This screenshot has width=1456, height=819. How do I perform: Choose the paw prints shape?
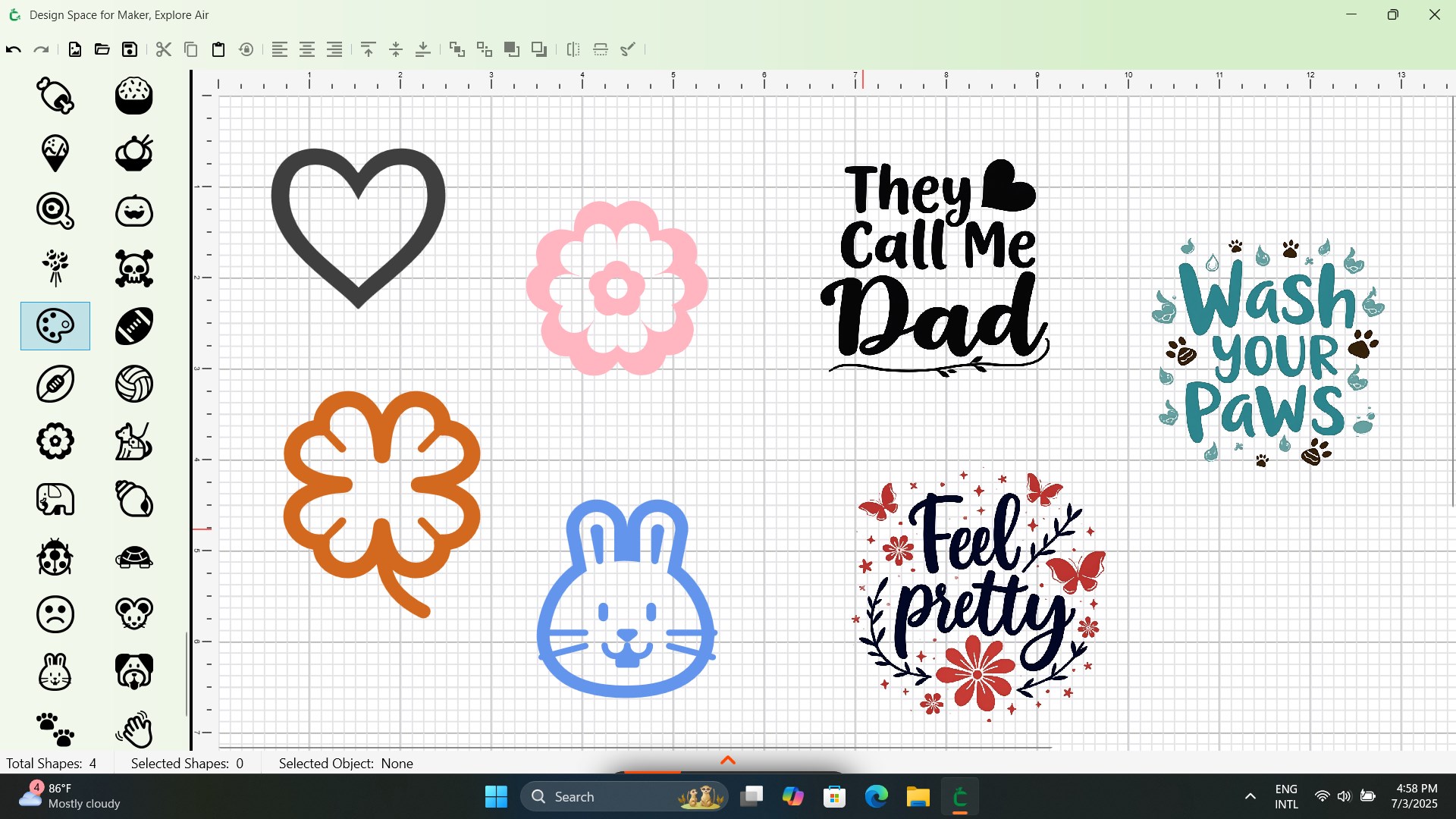(x=55, y=729)
